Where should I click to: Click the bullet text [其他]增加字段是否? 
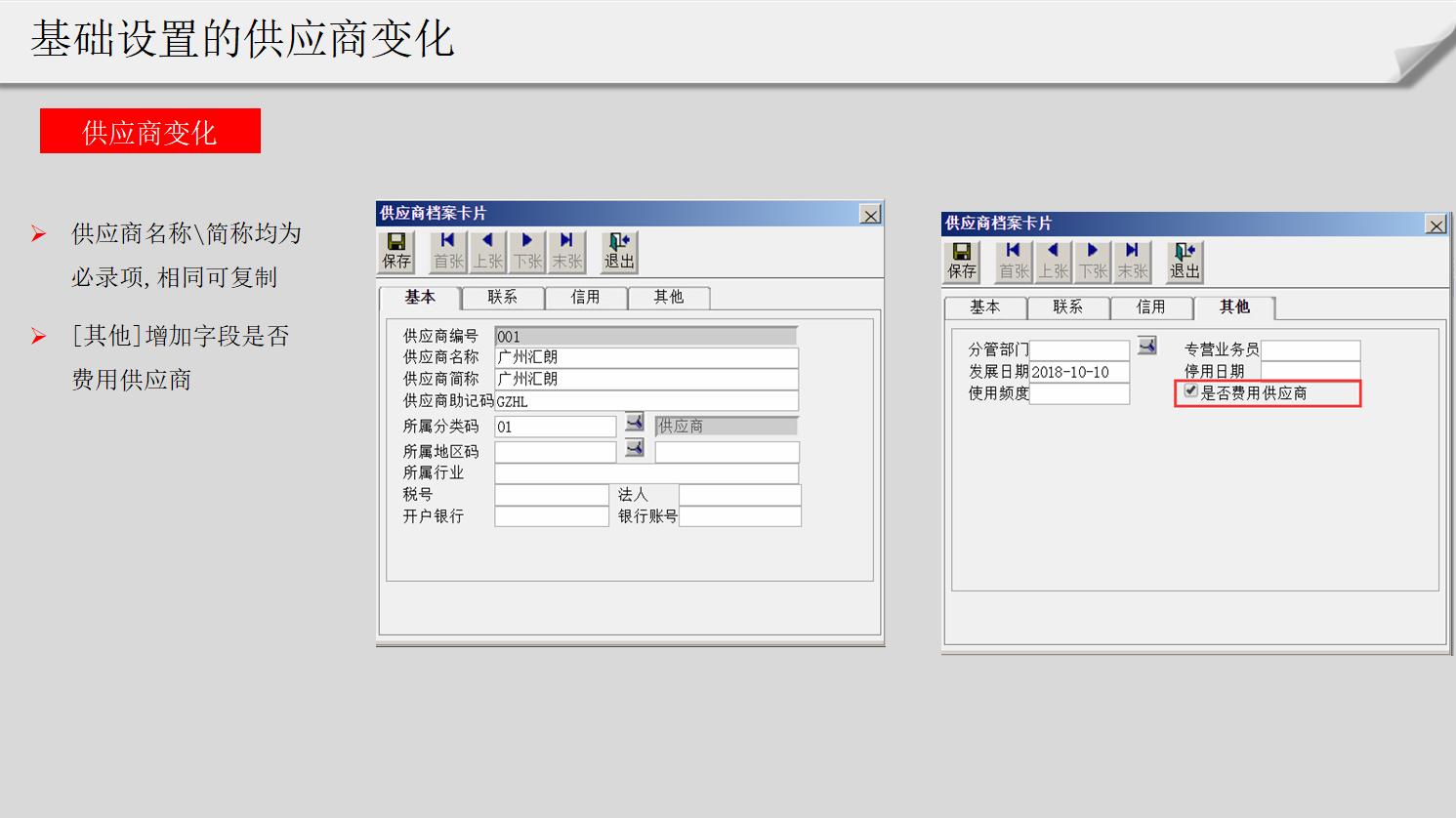(x=181, y=336)
